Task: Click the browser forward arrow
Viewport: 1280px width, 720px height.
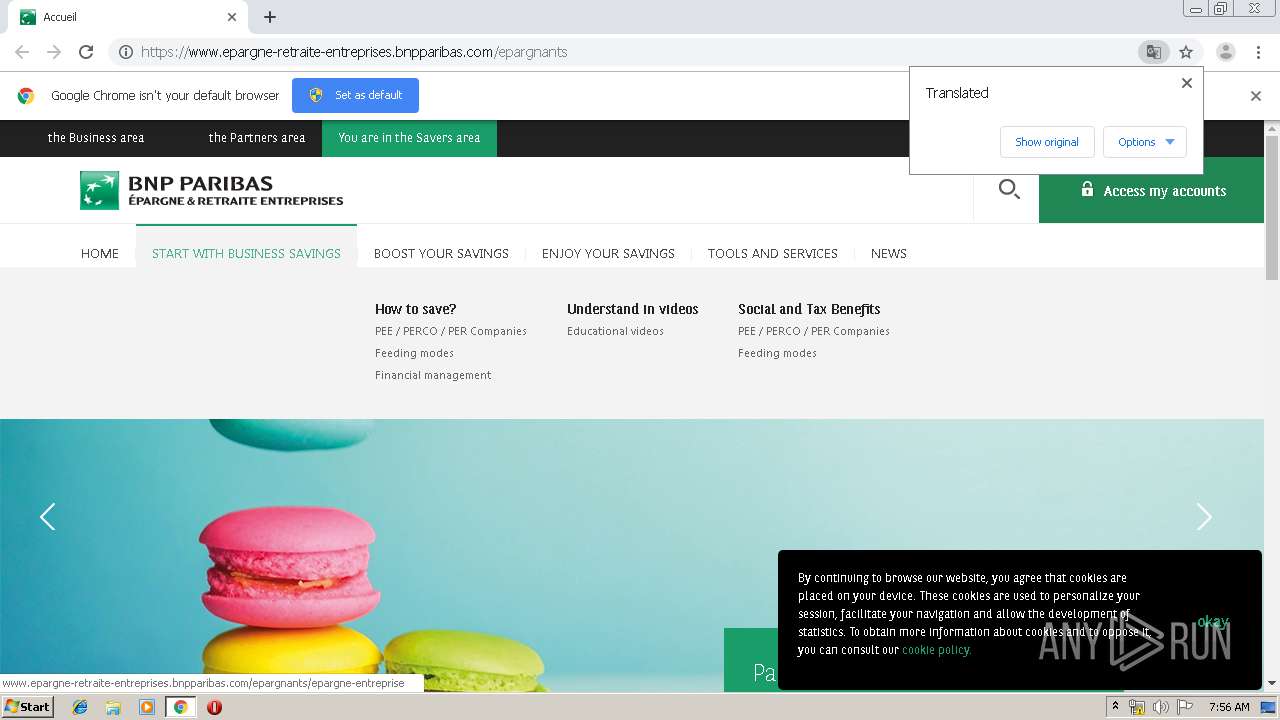Action: click(x=54, y=52)
